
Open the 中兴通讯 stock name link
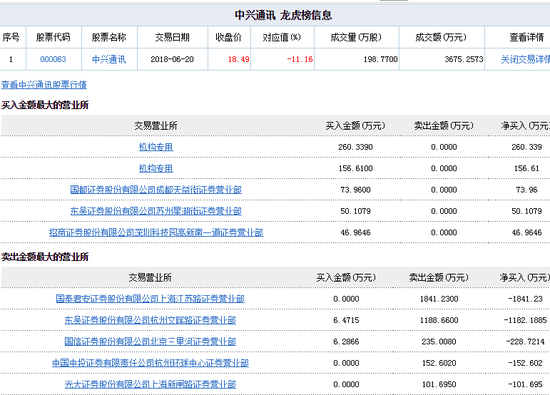pos(109,59)
